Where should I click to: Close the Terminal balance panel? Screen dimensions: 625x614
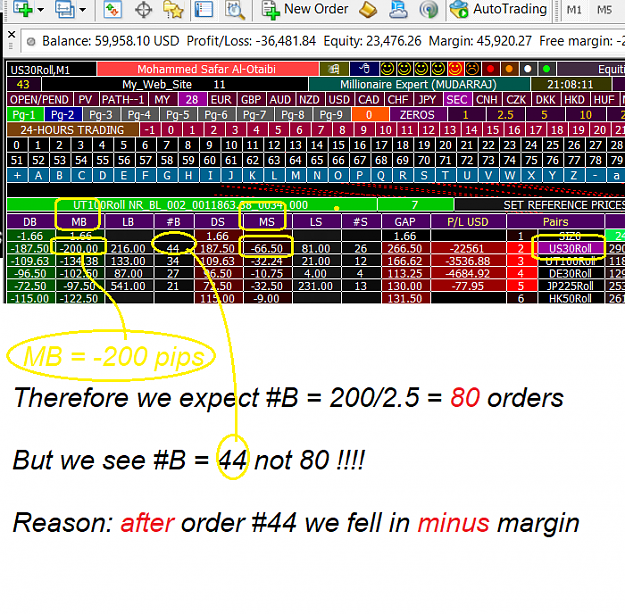click(12, 34)
